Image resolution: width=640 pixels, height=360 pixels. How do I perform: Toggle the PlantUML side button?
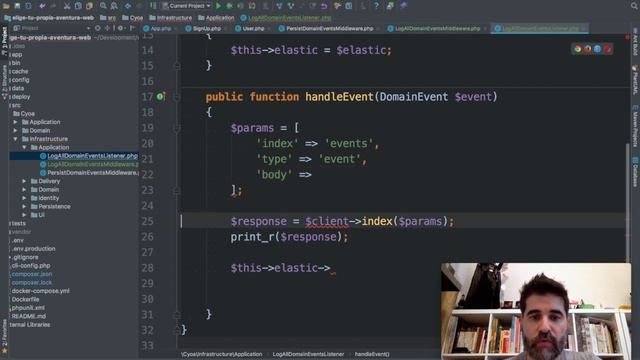tap(635, 80)
